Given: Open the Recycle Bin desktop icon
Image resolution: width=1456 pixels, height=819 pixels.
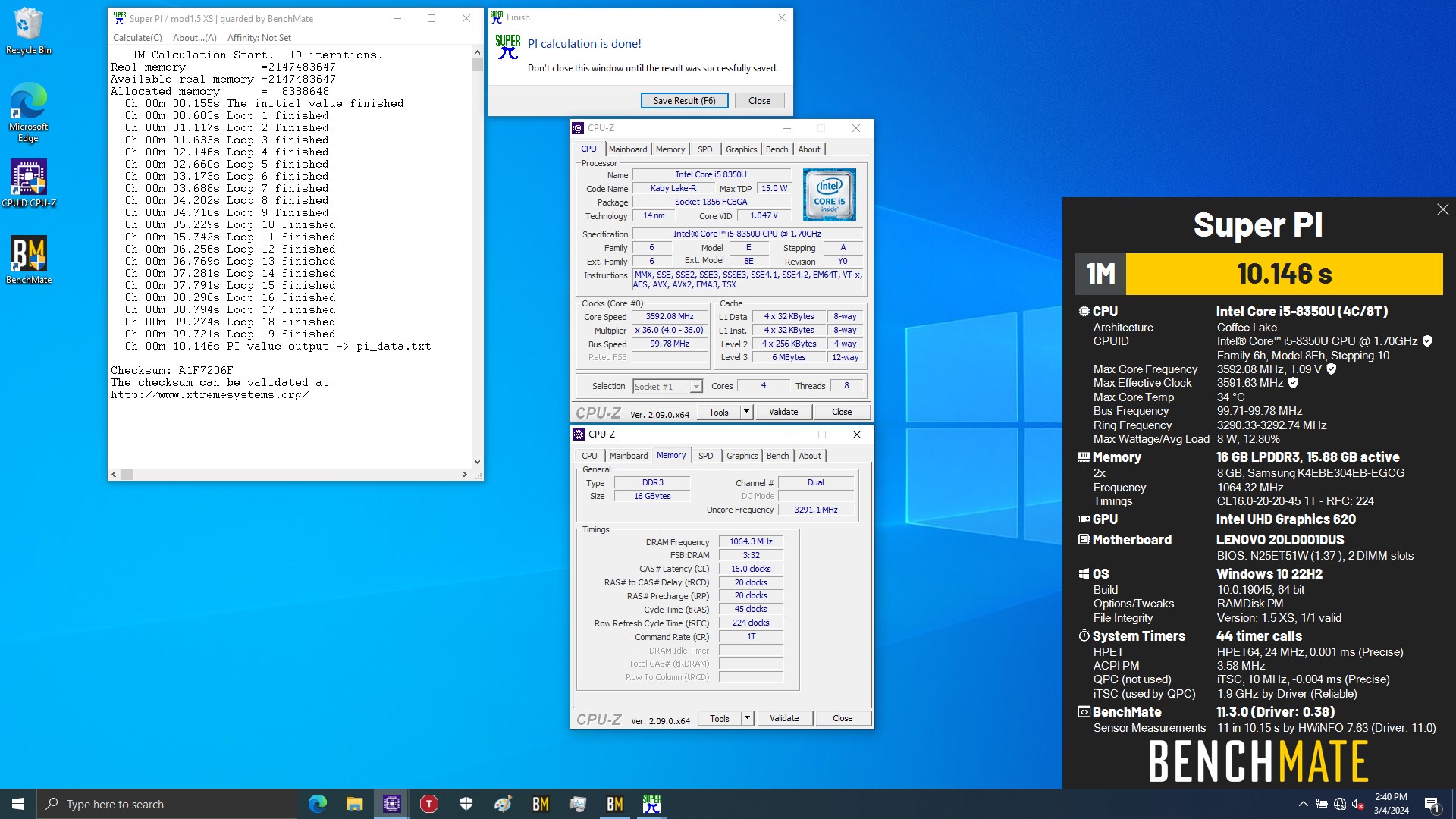Looking at the screenshot, I should [x=29, y=30].
